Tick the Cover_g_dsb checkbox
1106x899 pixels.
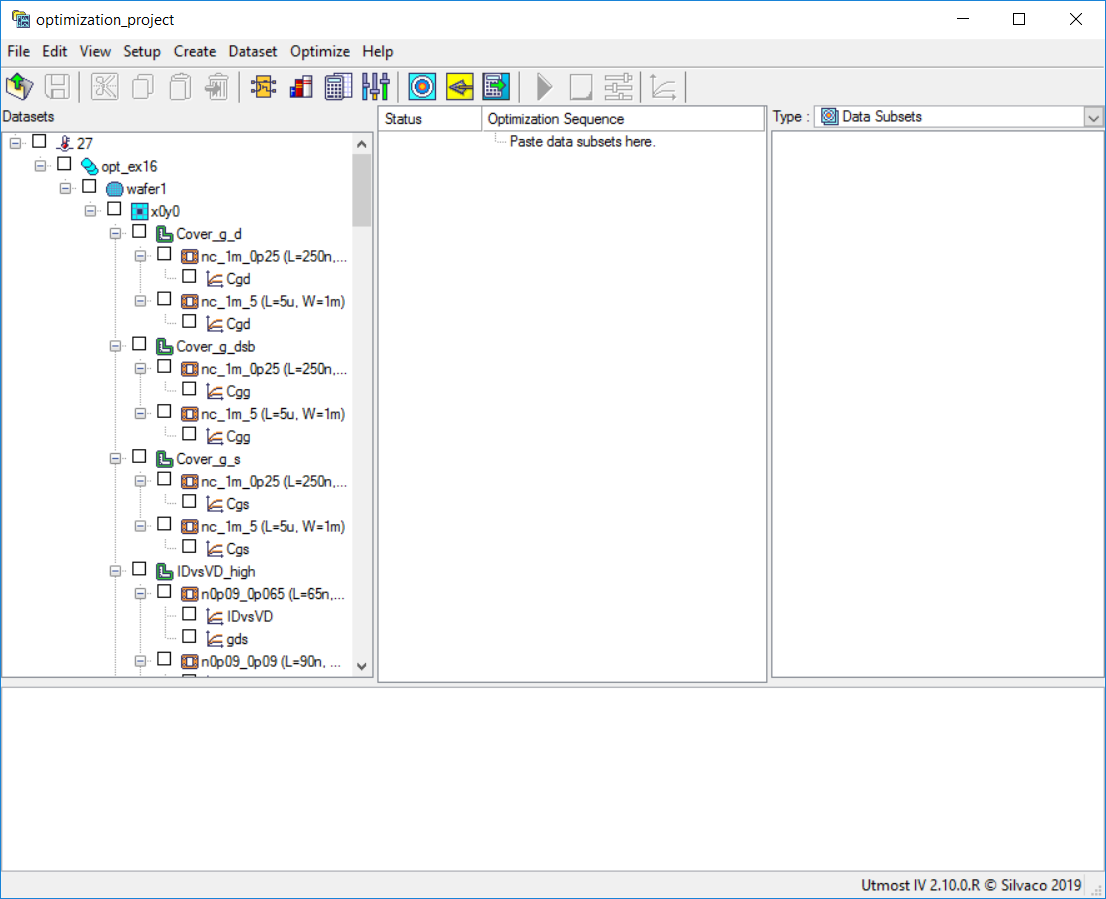[x=139, y=344]
